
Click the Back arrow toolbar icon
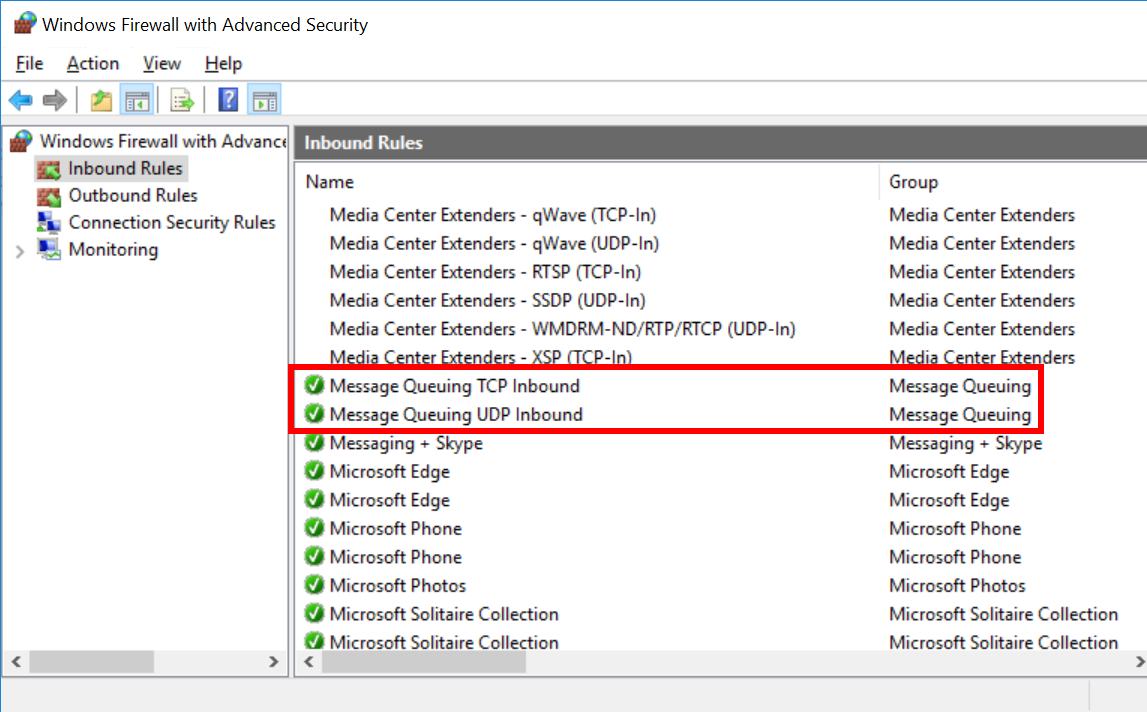(x=20, y=100)
